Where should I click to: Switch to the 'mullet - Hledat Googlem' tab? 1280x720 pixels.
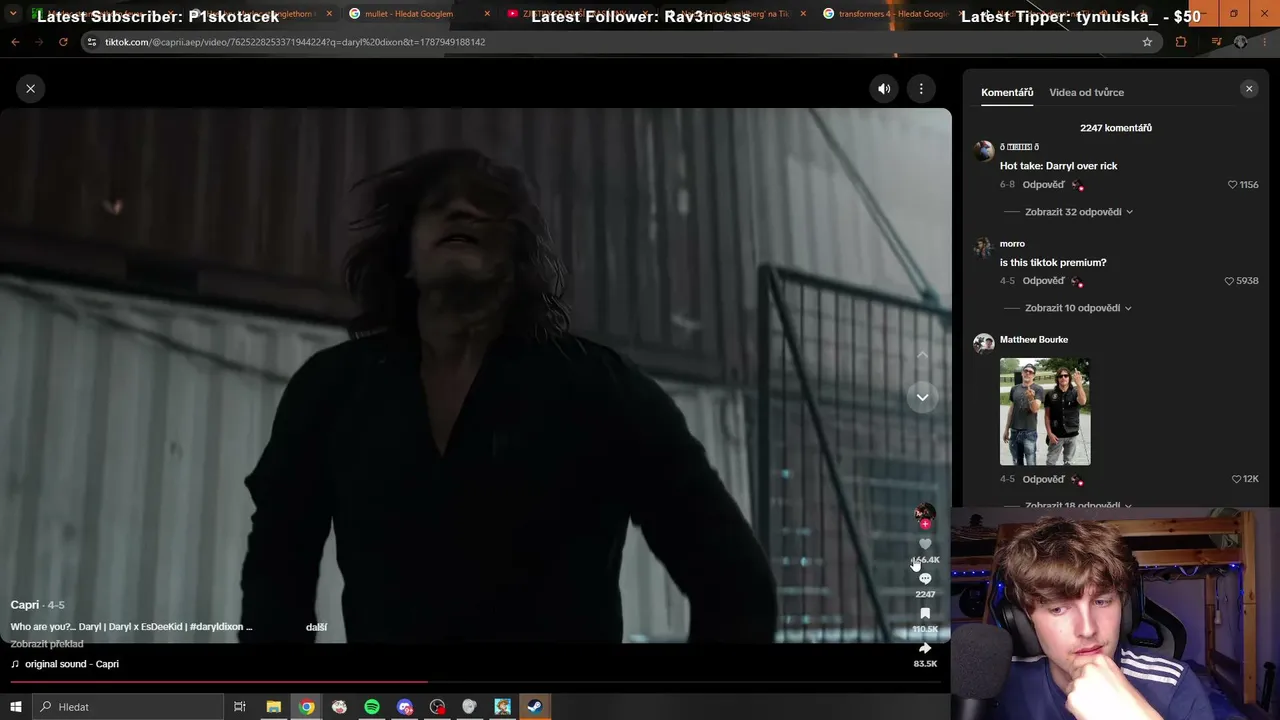click(x=419, y=14)
